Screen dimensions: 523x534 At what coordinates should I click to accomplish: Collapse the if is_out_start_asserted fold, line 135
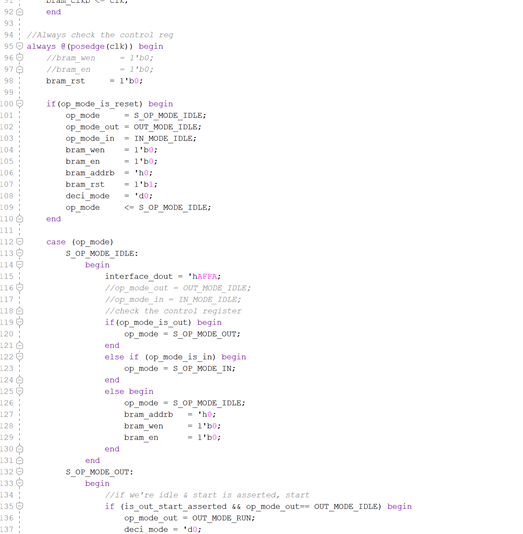20,506
